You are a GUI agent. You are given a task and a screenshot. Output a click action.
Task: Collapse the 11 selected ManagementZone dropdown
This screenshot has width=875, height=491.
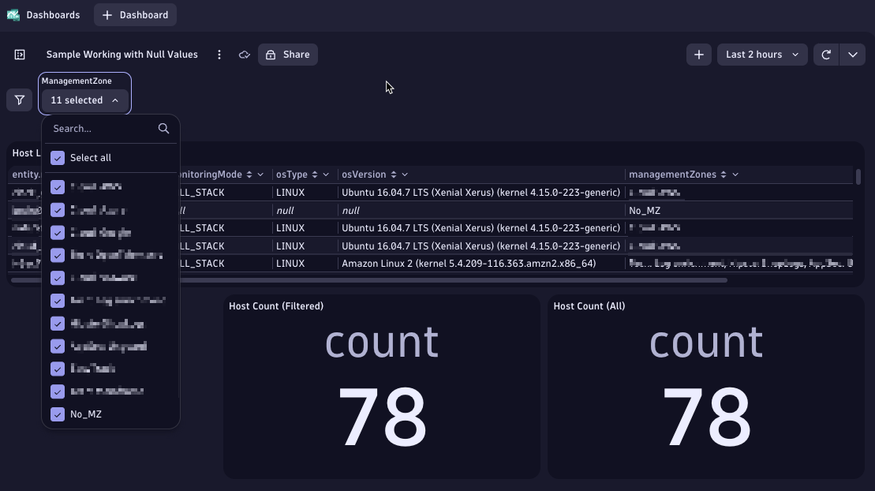[x=85, y=100]
